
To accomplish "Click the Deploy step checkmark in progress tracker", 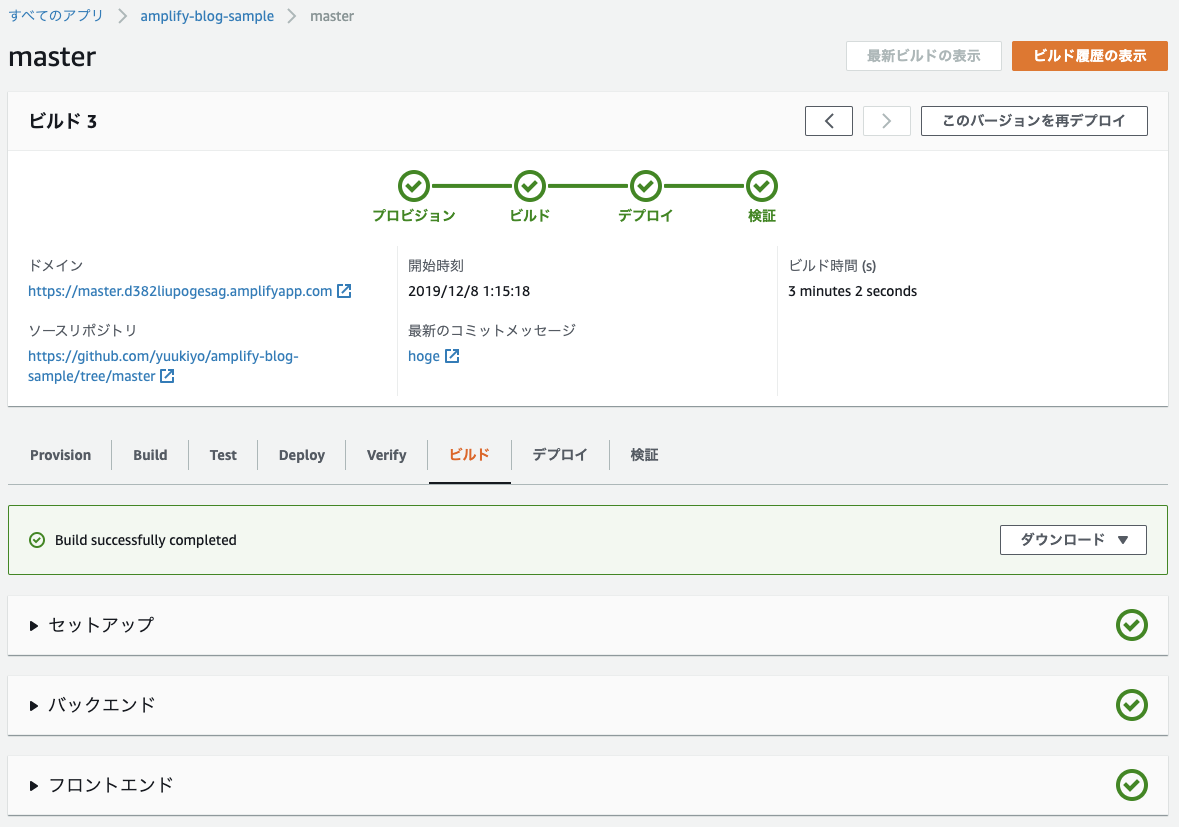I will point(645,186).
